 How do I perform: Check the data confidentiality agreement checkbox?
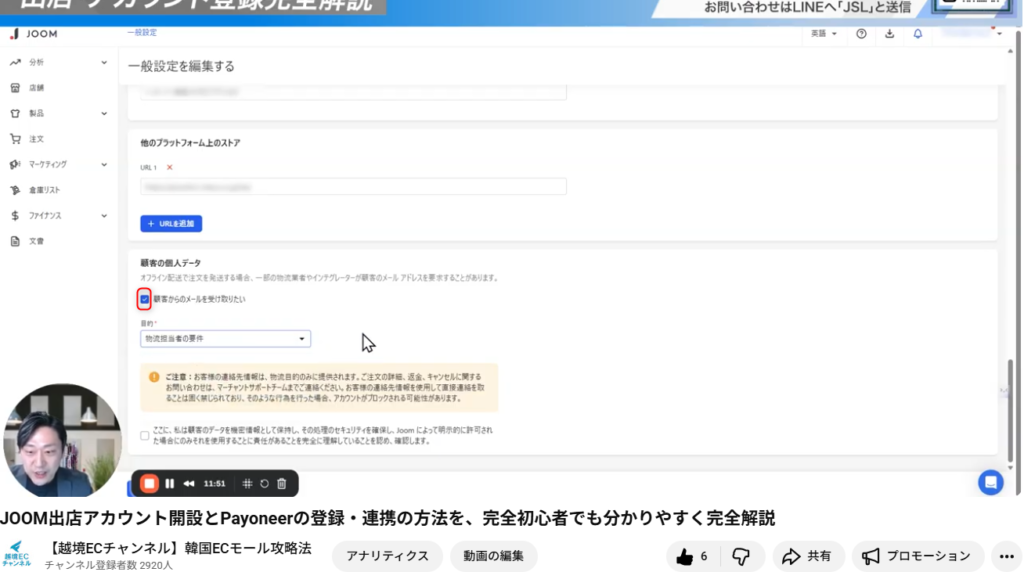(145, 435)
